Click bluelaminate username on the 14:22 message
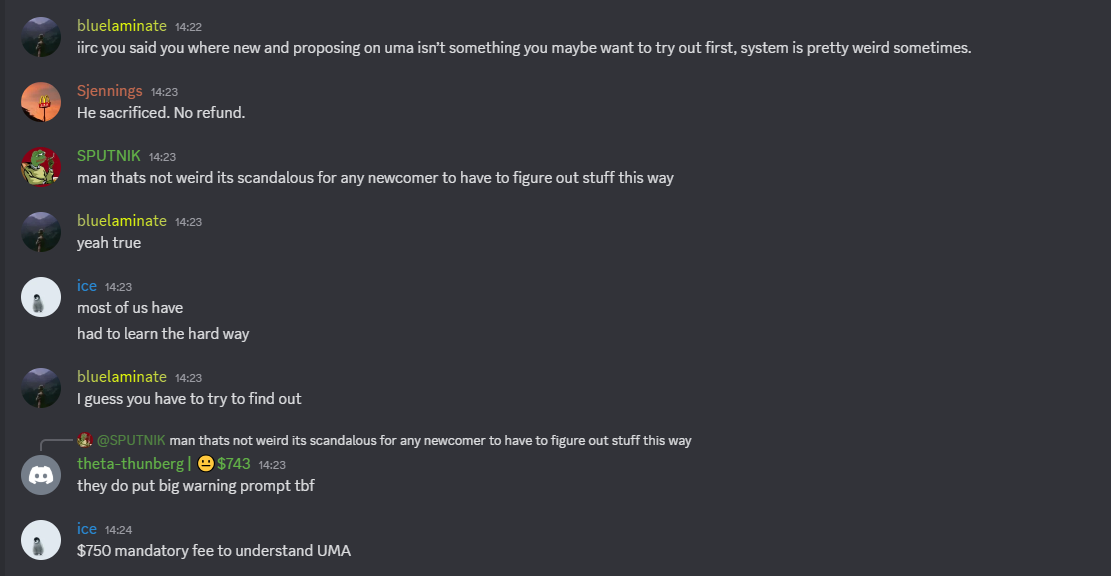This screenshot has width=1111, height=576. pyautogui.click(x=121, y=26)
